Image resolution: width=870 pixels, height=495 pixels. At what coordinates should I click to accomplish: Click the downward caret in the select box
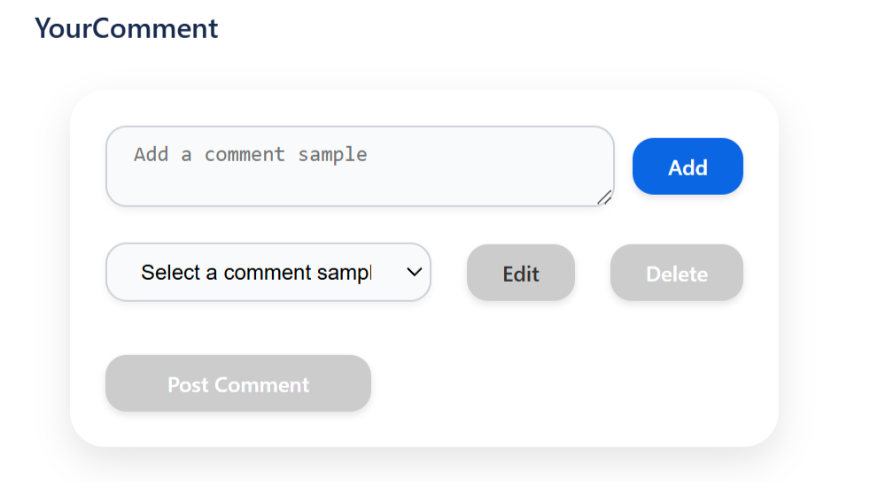pos(414,273)
